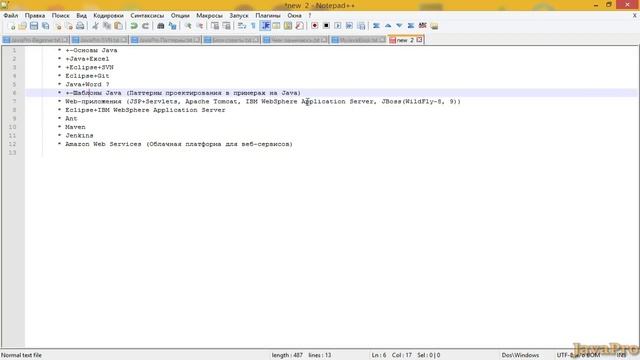Click the line 'Java+Word ?'
Image resolution: width=640 pixels, height=360 pixels.
(87, 84)
